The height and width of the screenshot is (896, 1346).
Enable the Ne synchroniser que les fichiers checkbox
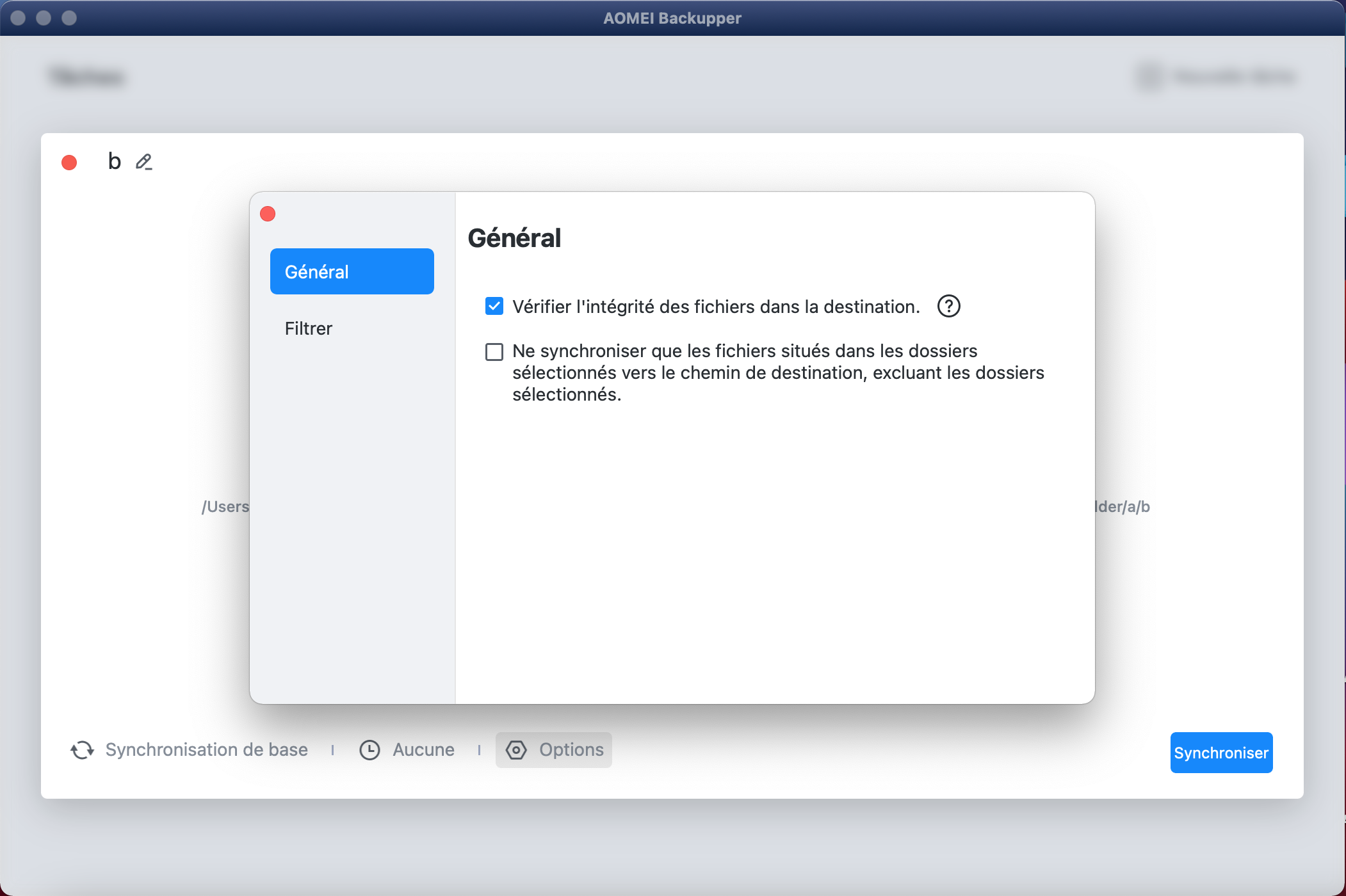point(494,352)
